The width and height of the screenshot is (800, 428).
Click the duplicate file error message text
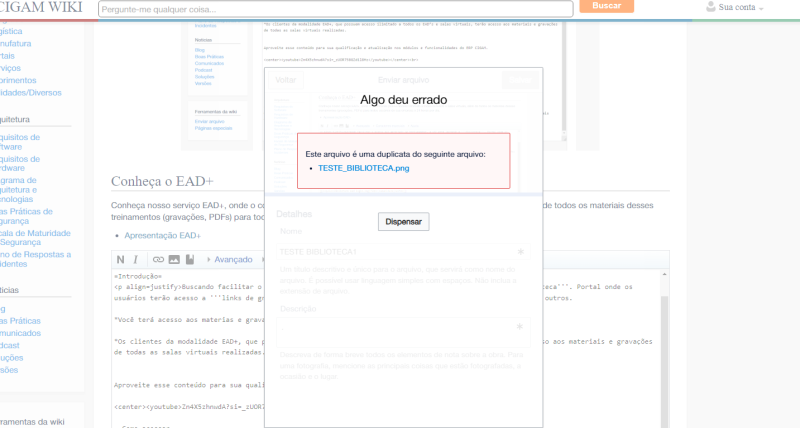[395, 154]
